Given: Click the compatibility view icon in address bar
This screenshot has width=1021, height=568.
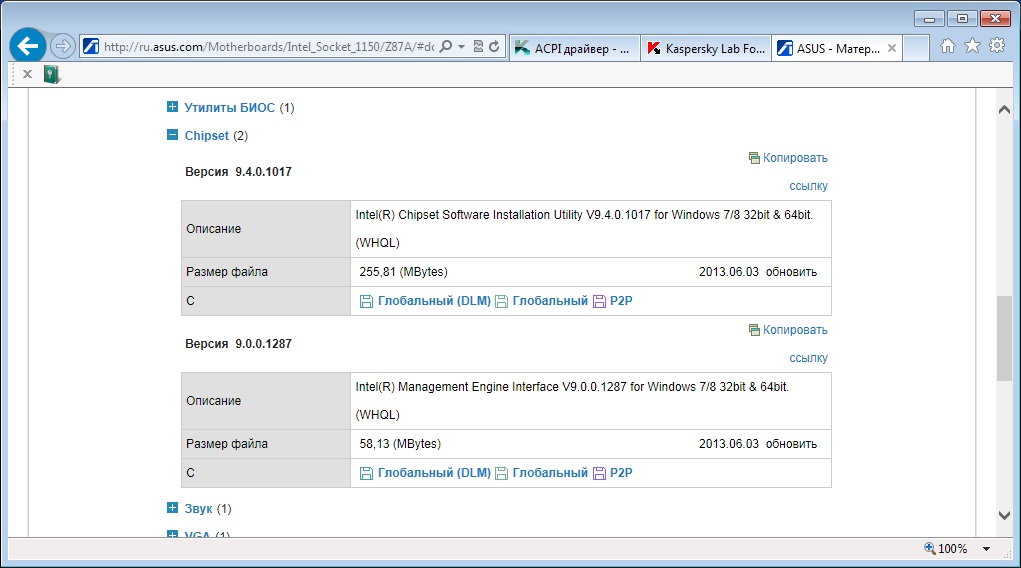Looking at the screenshot, I should 479,46.
